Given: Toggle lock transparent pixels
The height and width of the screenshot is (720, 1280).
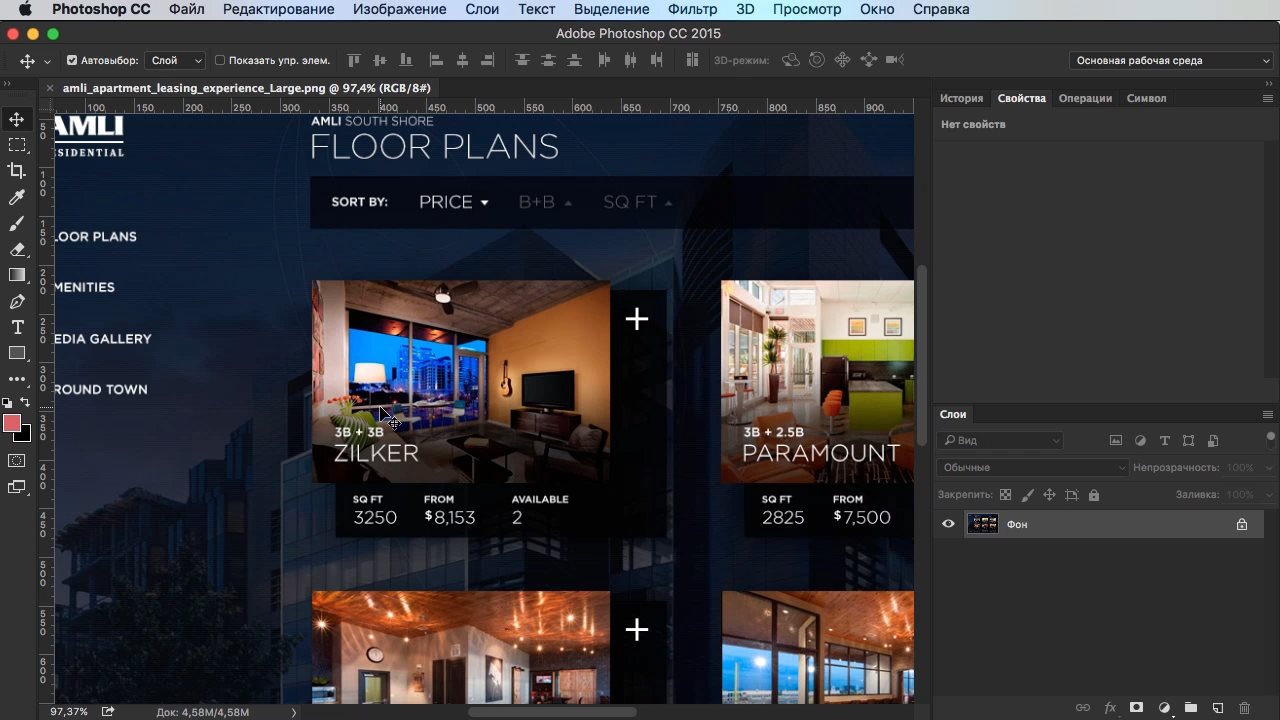Looking at the screenshot, I should pyautogui.click(x=1005, y=495).
